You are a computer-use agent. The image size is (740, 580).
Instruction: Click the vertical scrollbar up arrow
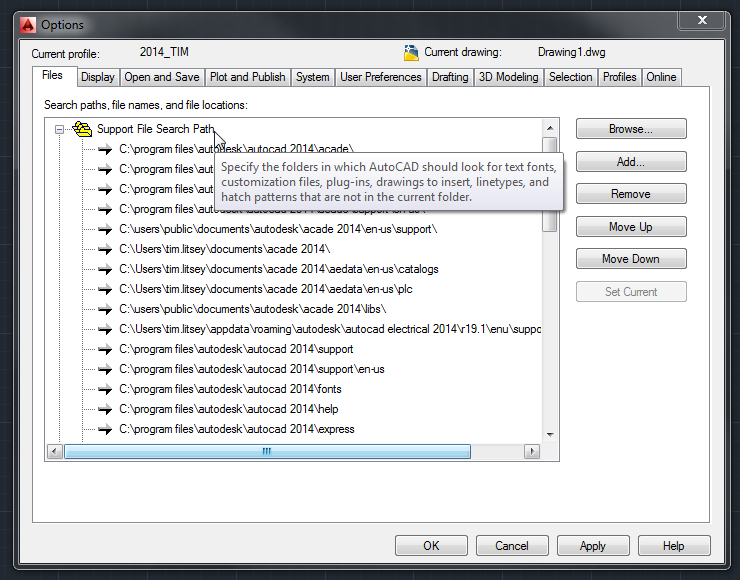550,128
